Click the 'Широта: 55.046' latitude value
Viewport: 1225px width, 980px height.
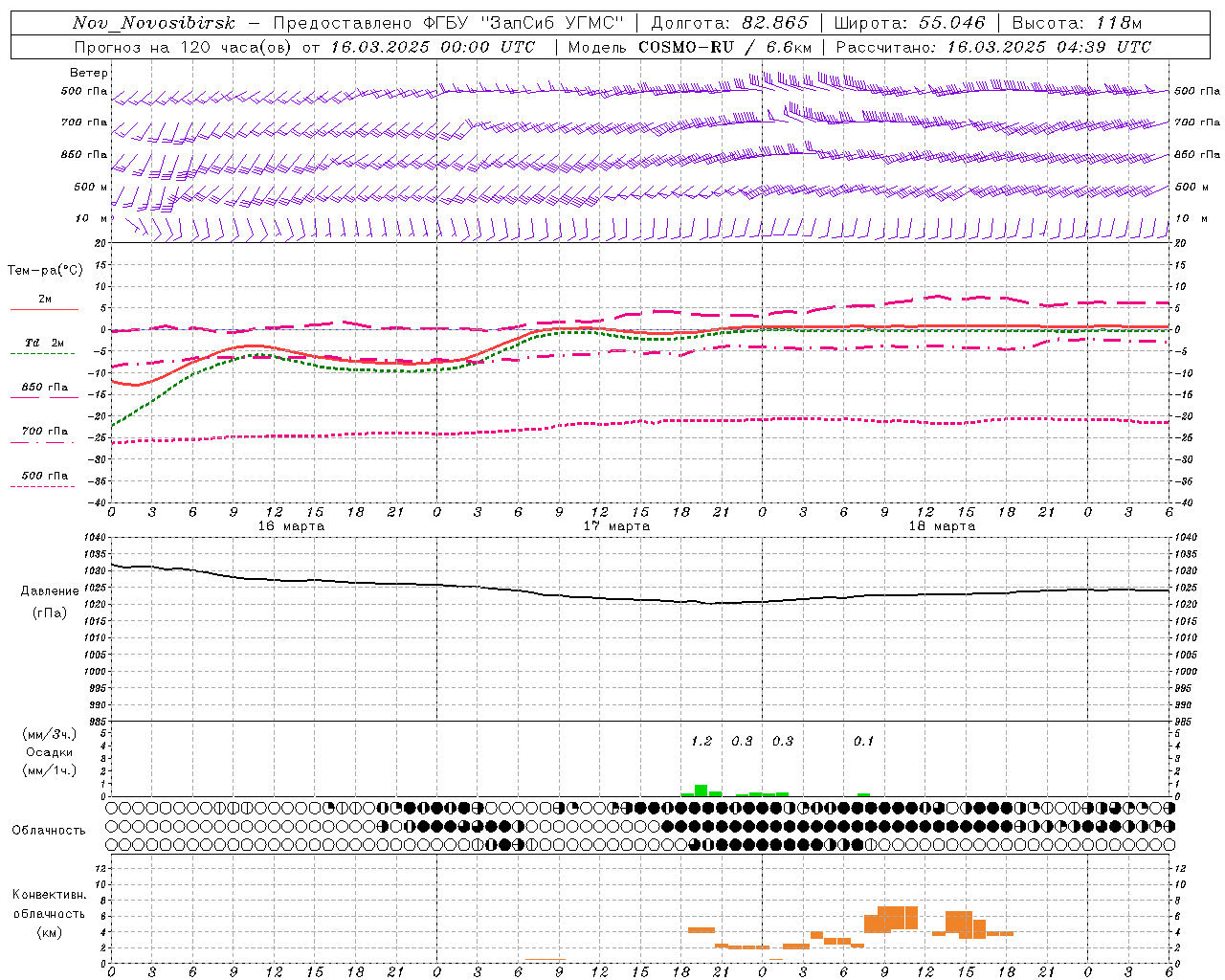pos(909,23)
